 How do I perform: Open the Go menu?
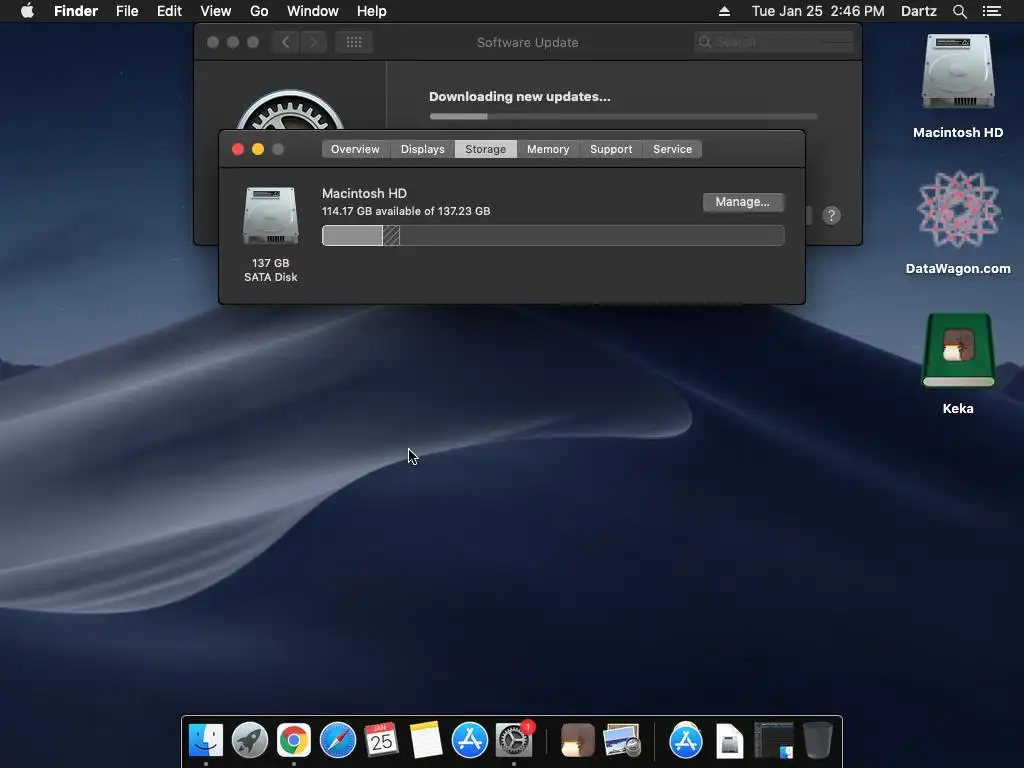pyautogui.click(x=259, y=11)
